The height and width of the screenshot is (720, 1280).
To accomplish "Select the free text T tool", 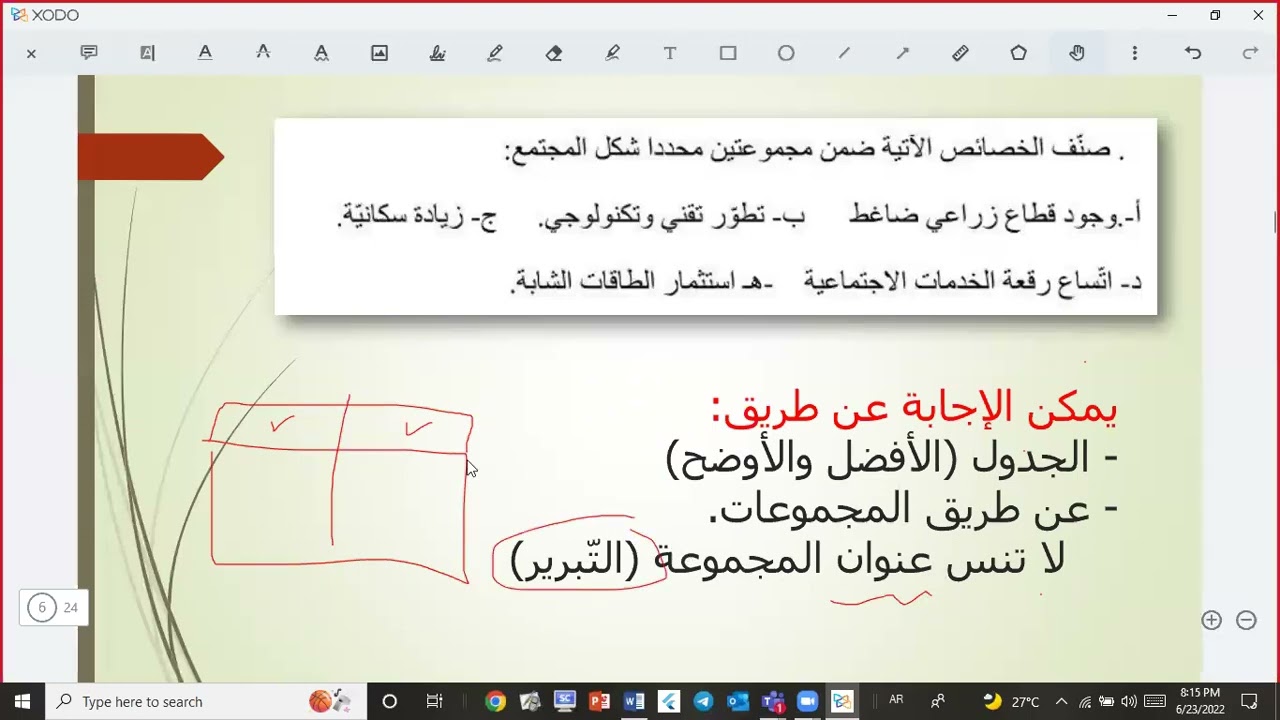I will point(670,53).
